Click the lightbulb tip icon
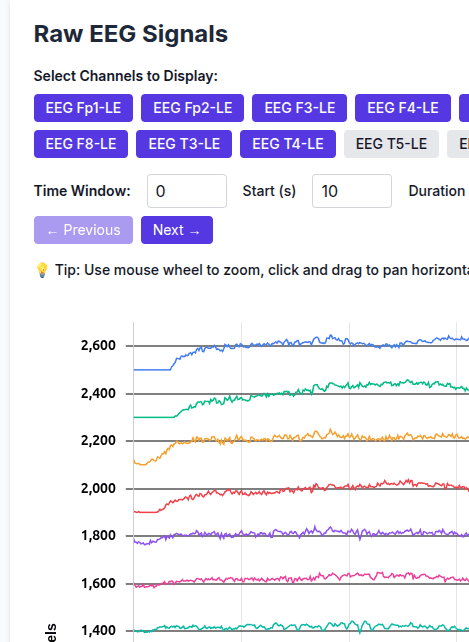This screenshot has height=642, width=469. (x=42, y=270)
